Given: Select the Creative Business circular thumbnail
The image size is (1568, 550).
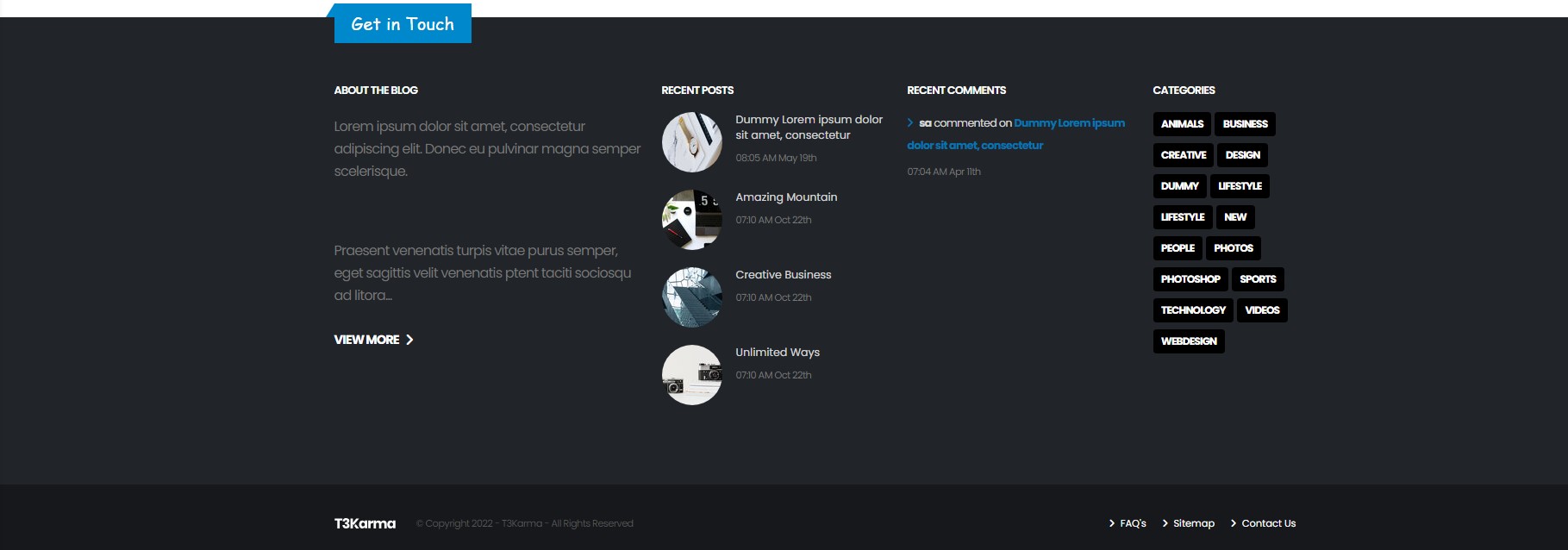Looking at the screenshot, I should coord(691,297).
